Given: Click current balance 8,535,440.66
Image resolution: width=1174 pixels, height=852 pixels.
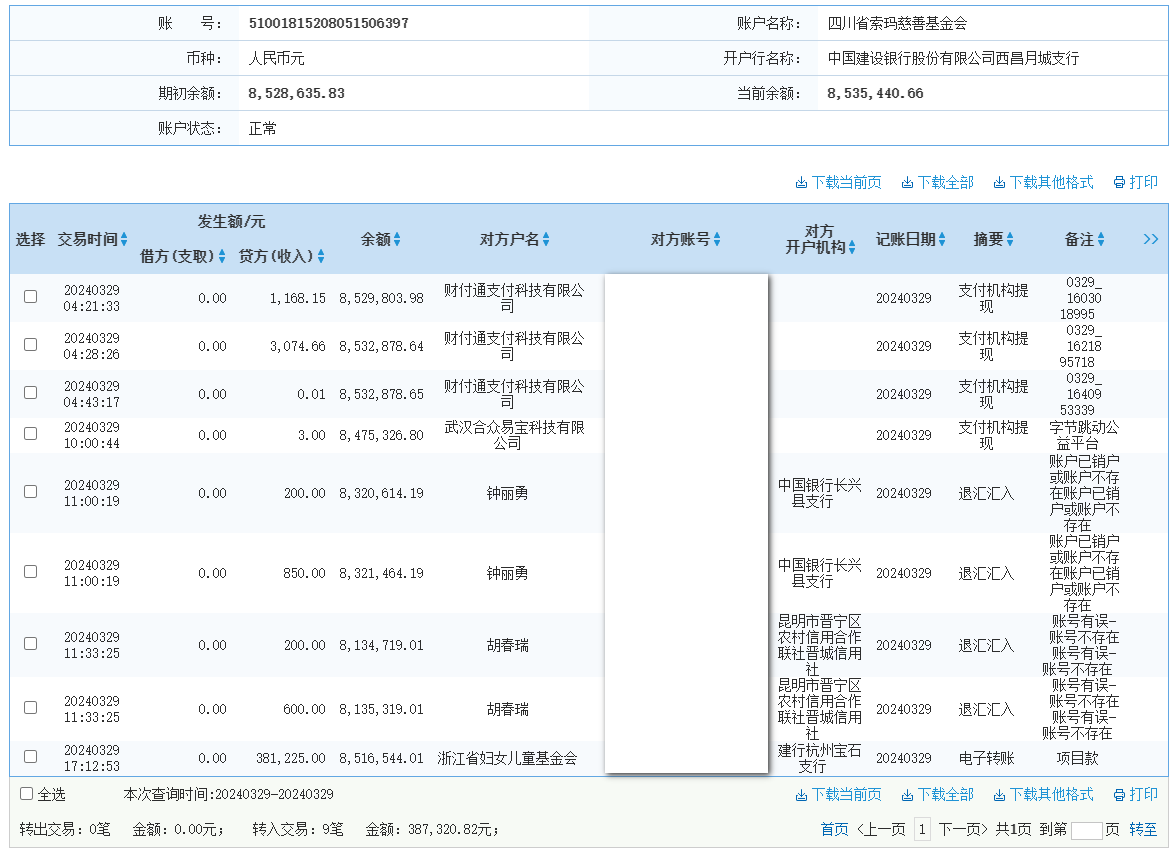Looking at the screenshot, I should pyautogui.click(x=875, y=94).
